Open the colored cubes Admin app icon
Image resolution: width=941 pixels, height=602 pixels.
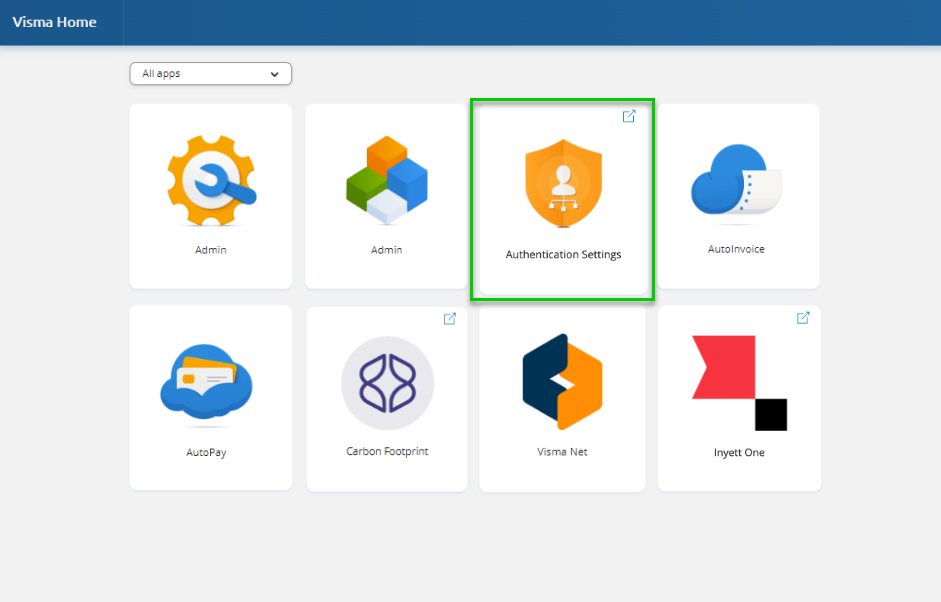coord(387,180)
